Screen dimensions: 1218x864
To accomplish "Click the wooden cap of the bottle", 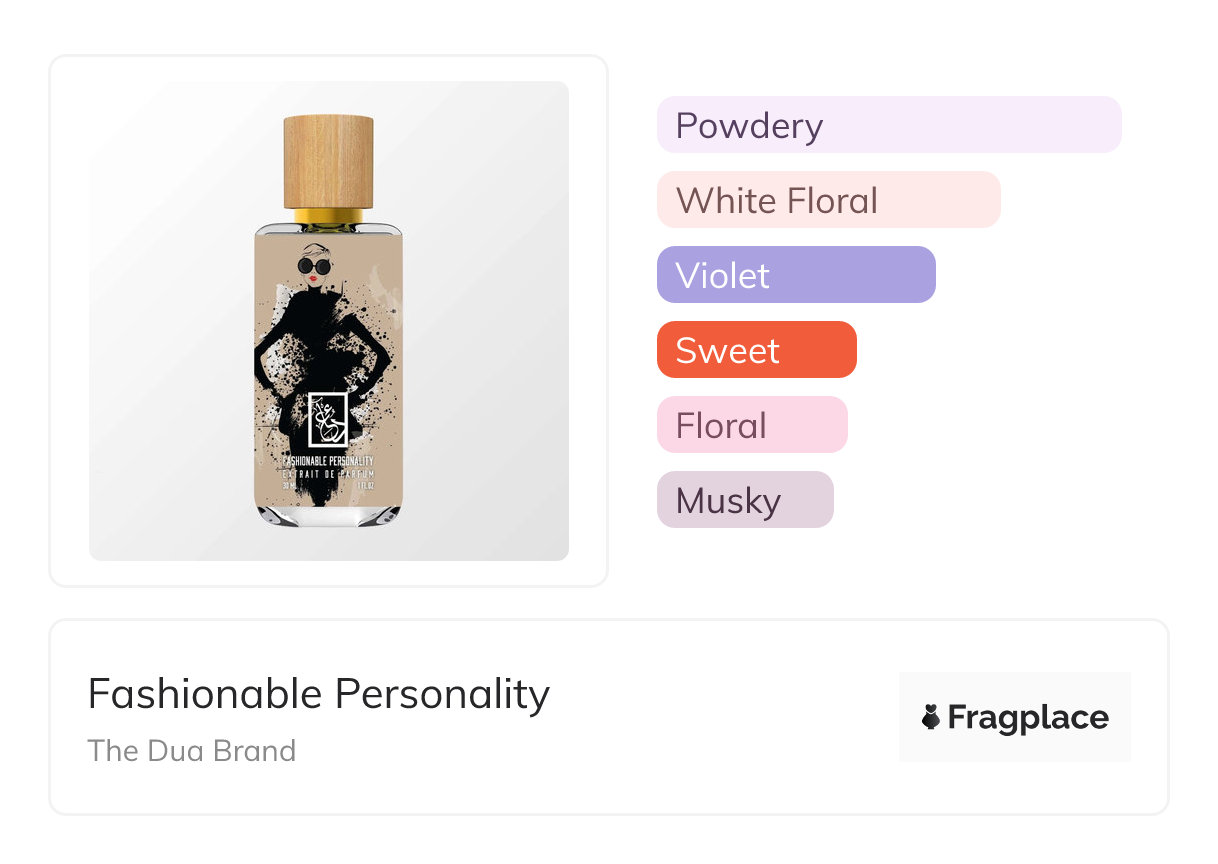I will point(328,160).
